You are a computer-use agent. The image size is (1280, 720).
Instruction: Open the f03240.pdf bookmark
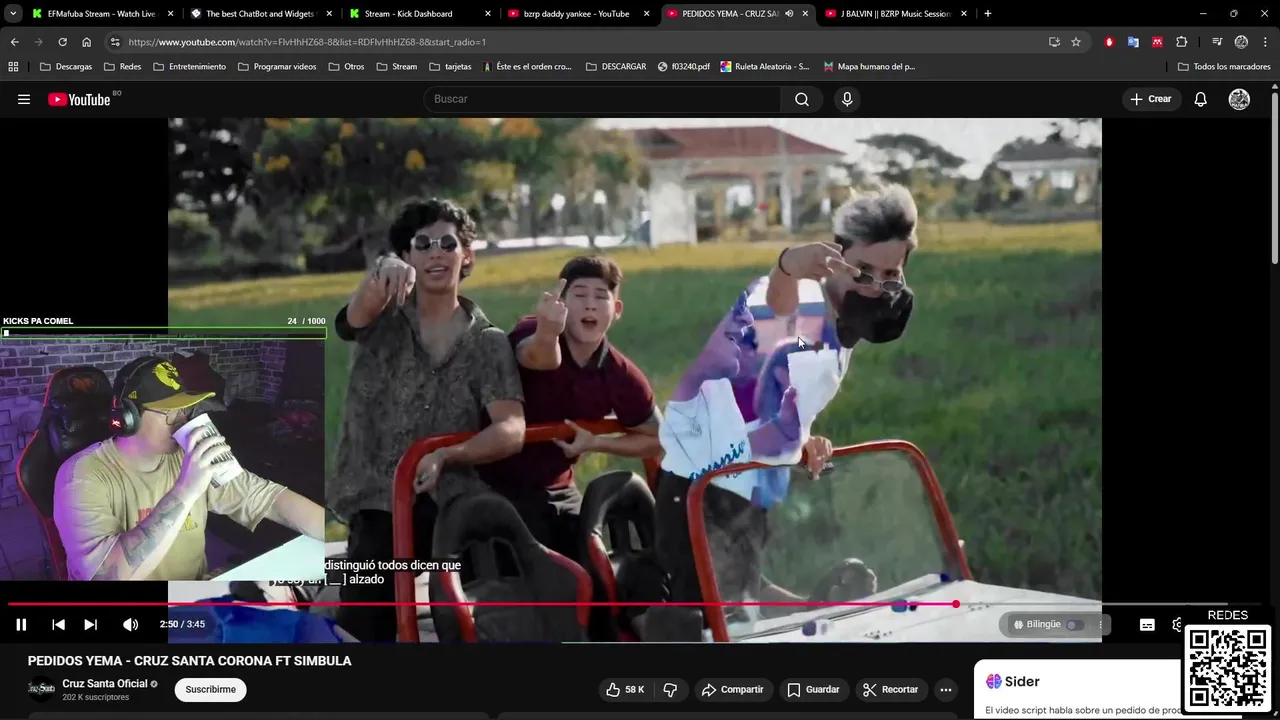(x=684, y=67)
